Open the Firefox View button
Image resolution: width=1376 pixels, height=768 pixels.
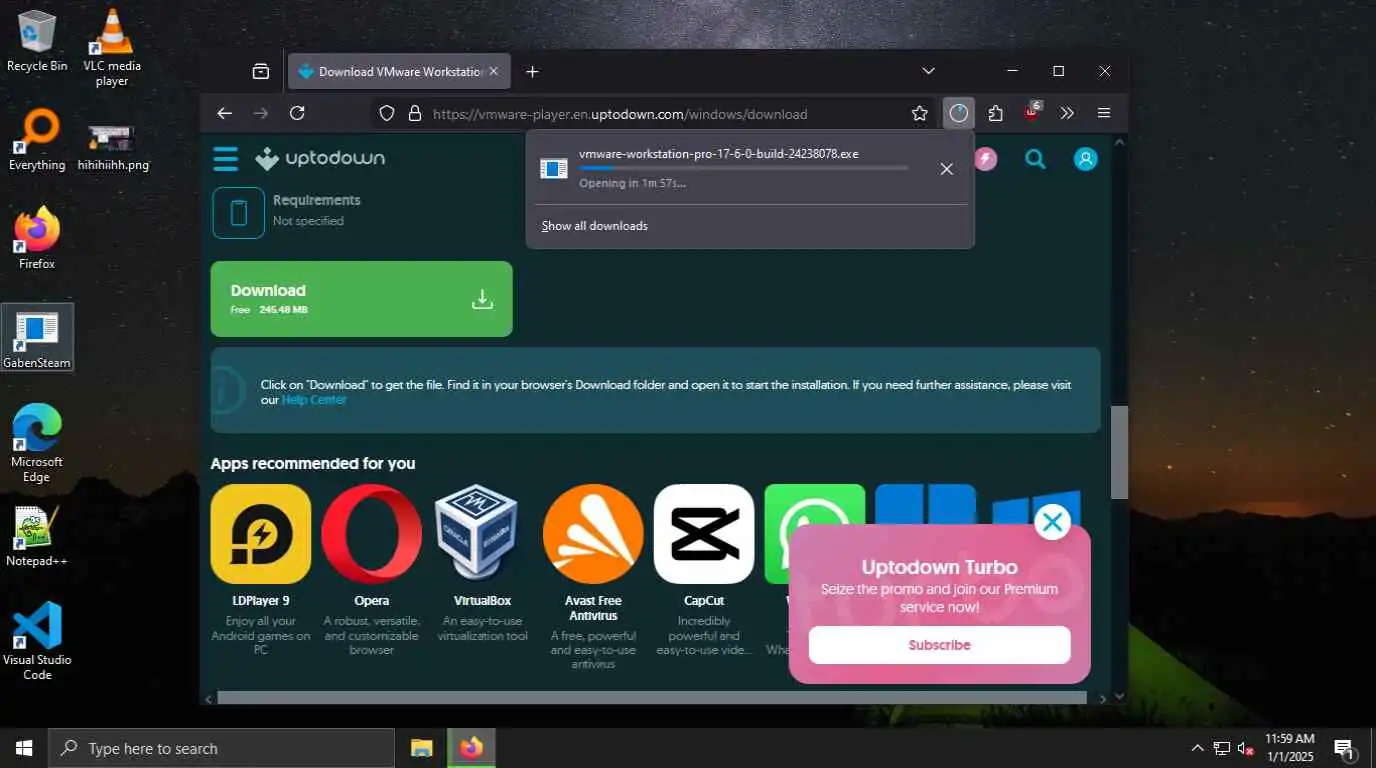point(261,71)
